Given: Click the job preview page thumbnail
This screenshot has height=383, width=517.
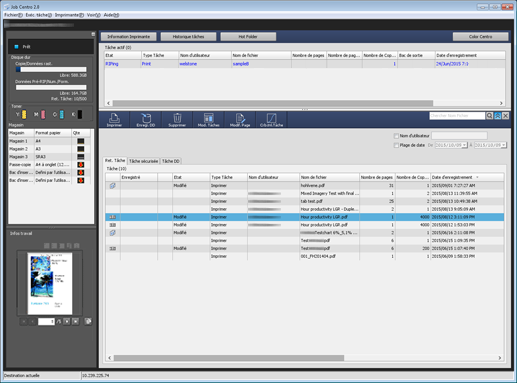Looking at the screenshot, I should (50, 284).
